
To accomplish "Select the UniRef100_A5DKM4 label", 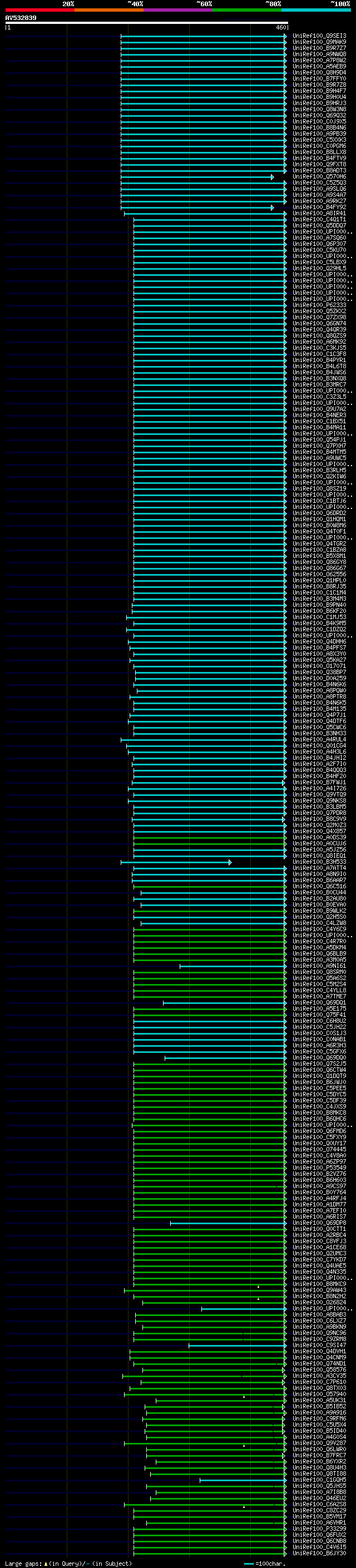I will click(319, 948).
